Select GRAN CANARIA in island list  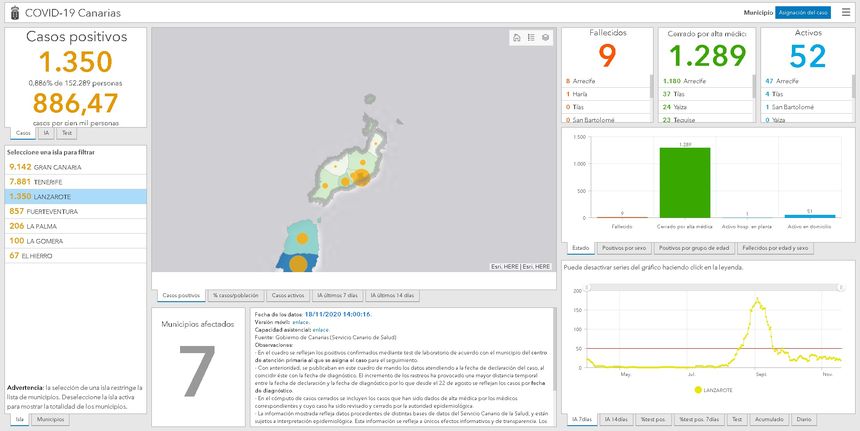75,167
